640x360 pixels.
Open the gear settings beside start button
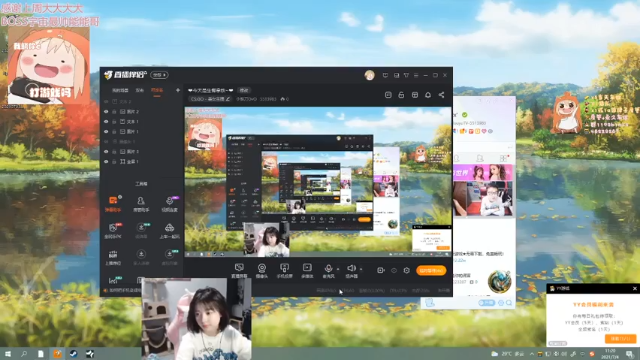[407, 270]
